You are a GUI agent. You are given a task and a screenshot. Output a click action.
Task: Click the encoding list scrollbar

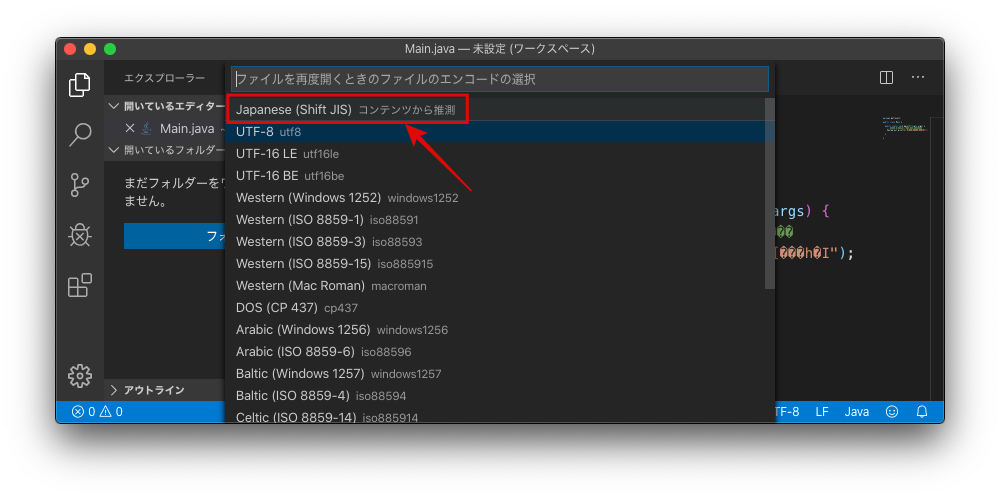(x=770, y=193)
